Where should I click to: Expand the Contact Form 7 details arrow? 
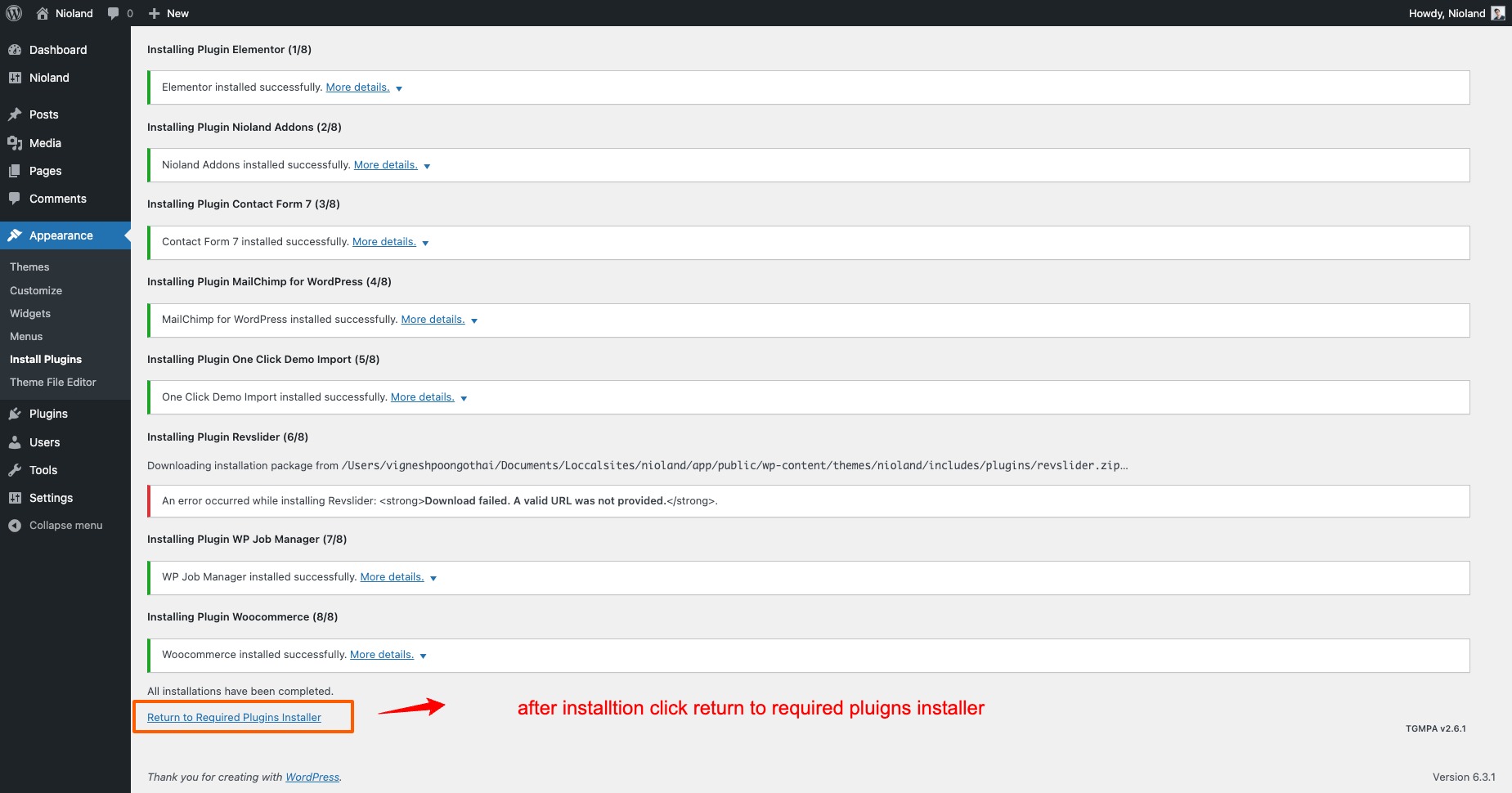tap(425, 243)
